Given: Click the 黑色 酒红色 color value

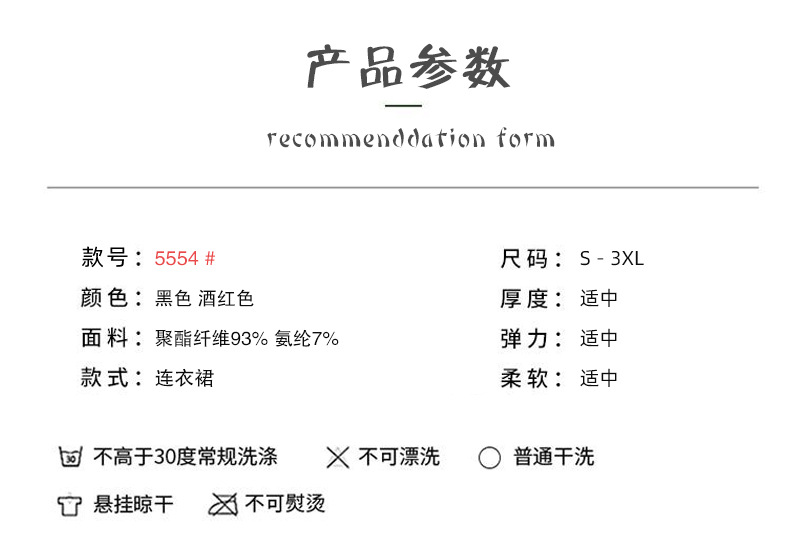Looking at the screenshot, I should click(204, 299).
